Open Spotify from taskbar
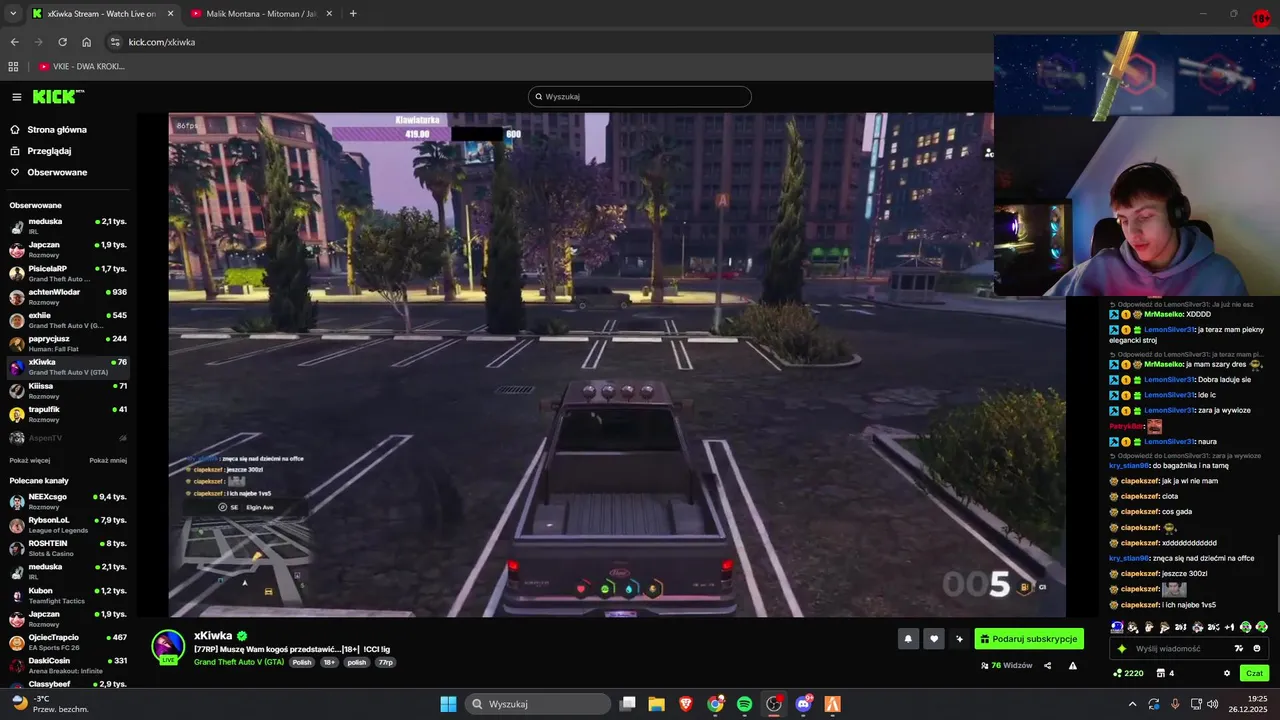1280x720 pixels. [744, 704]
